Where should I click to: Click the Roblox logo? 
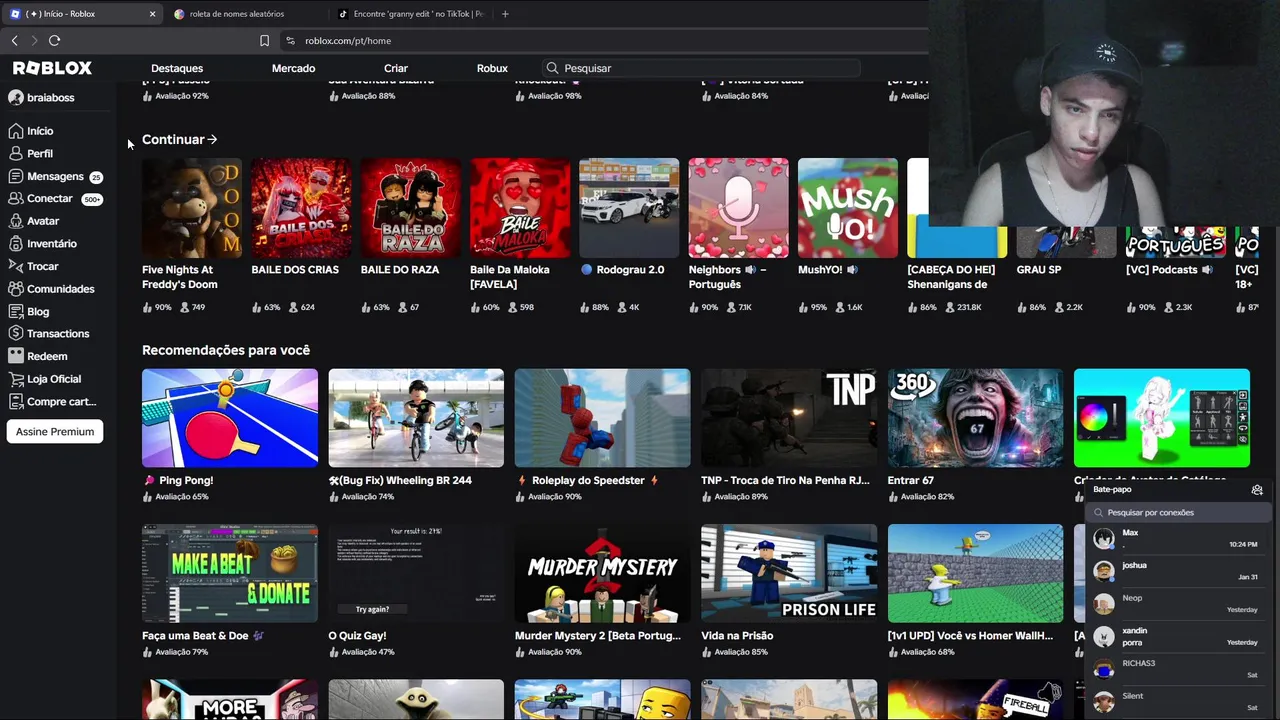(x=52, y=68)
